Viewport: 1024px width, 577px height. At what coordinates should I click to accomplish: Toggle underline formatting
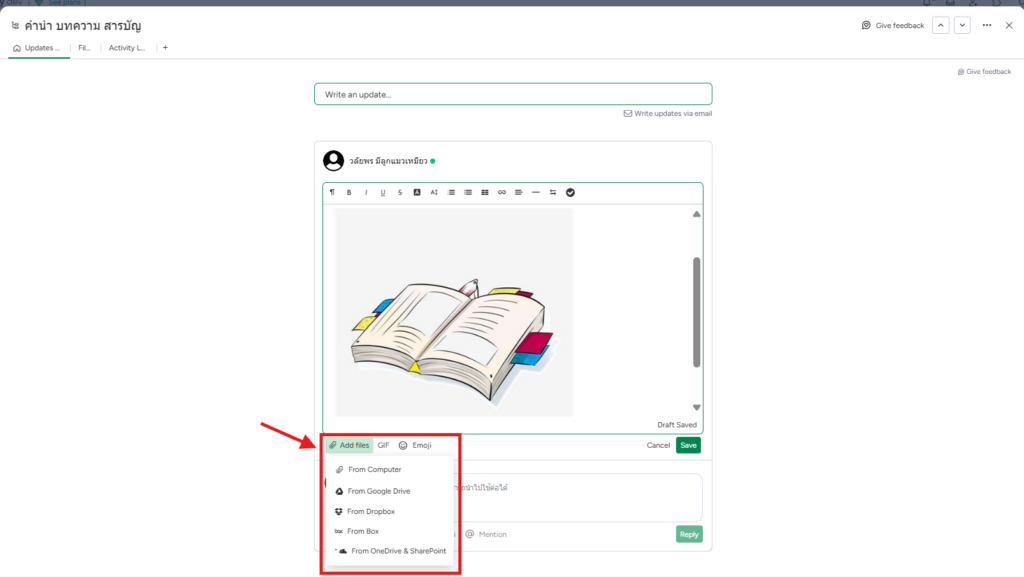click(x=383, y=193)
